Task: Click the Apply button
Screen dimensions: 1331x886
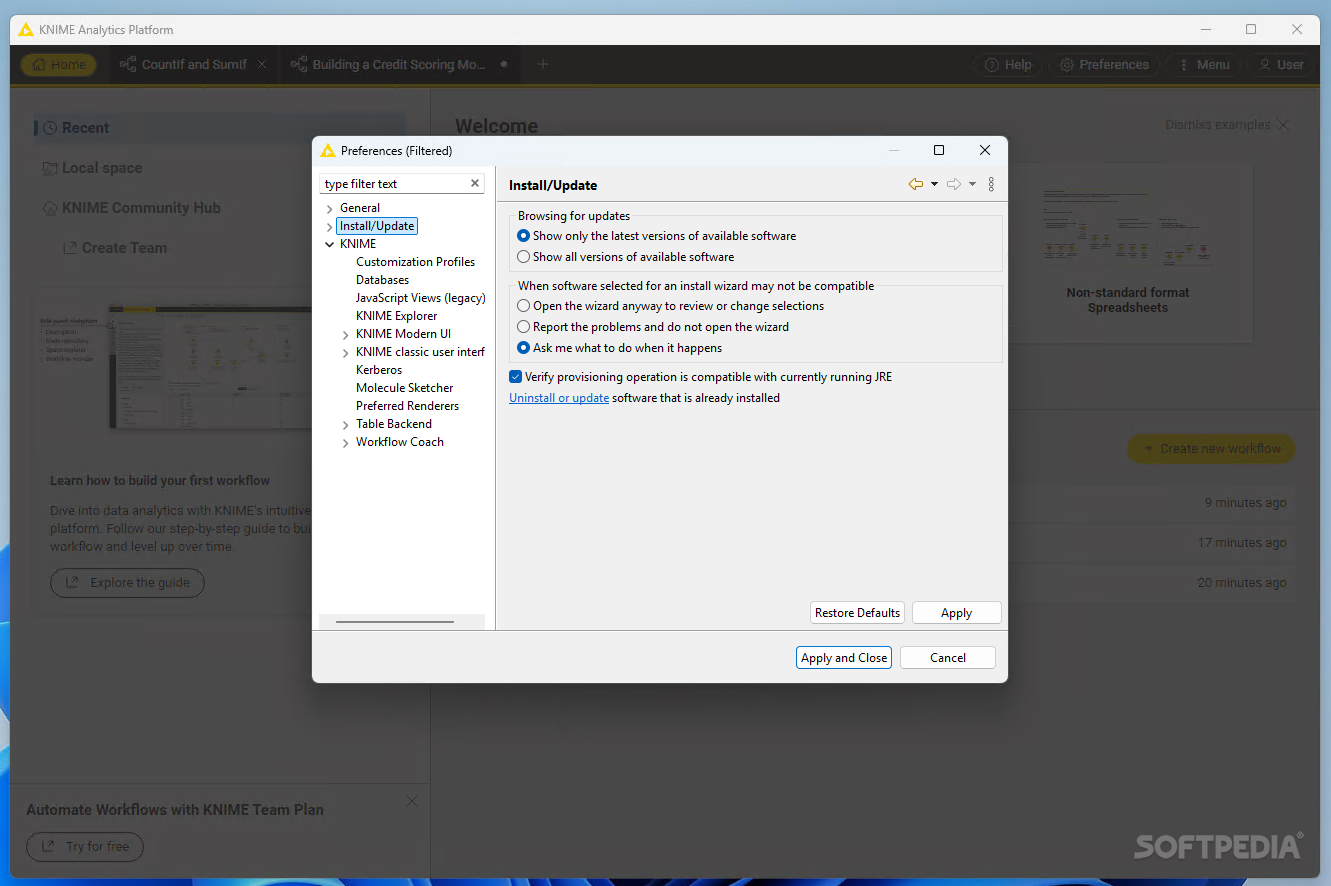Action: [x=957, y=613]
